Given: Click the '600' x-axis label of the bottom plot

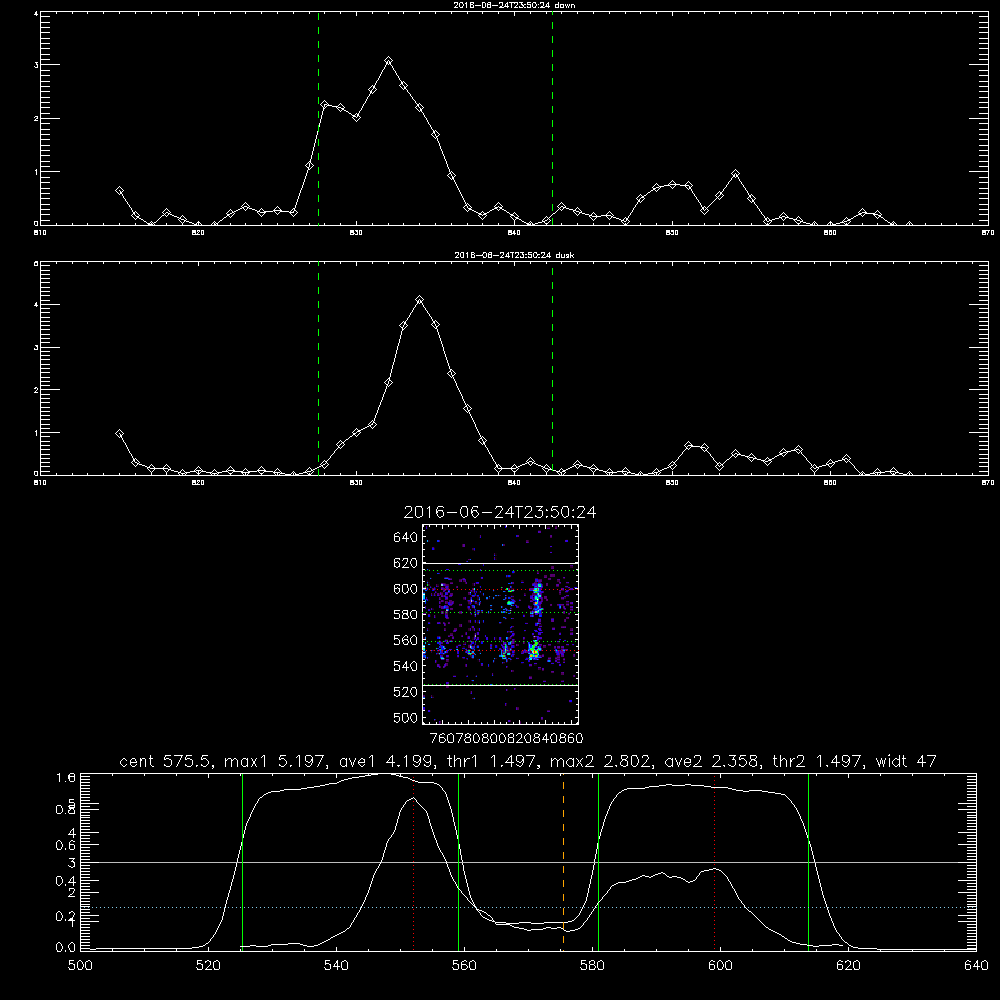Looking at the screenshot, I should [721, 966].
